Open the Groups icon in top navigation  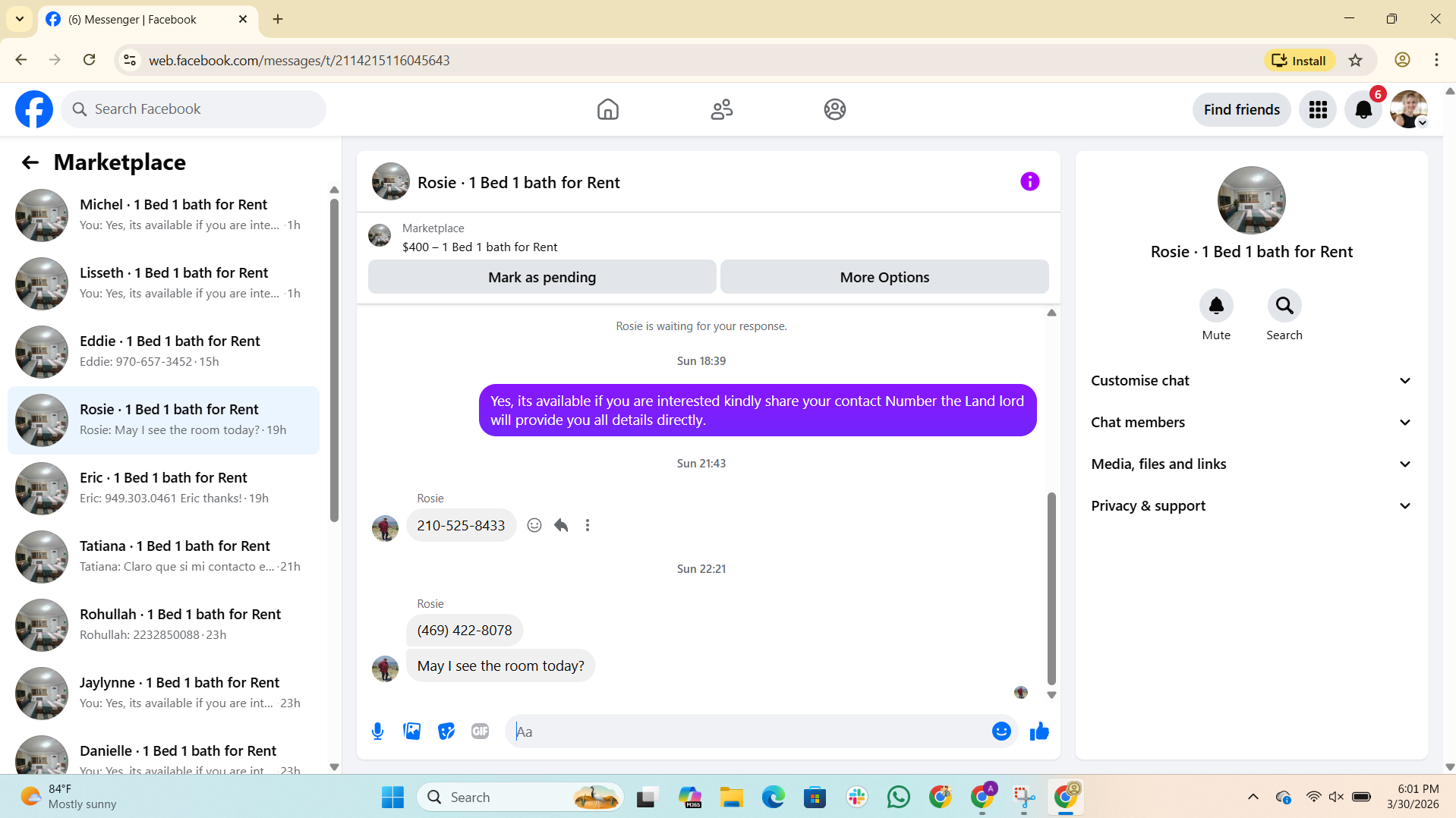point(834,109)
